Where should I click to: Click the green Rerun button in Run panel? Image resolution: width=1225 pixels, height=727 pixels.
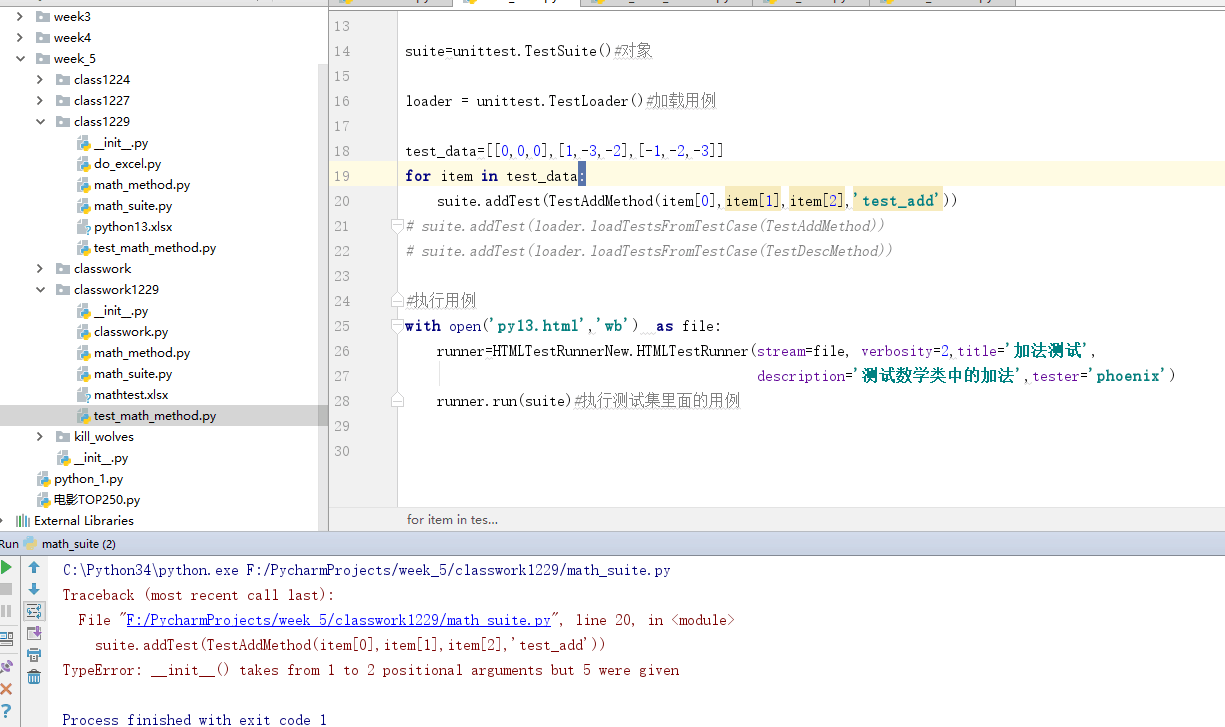click(7, 567)
